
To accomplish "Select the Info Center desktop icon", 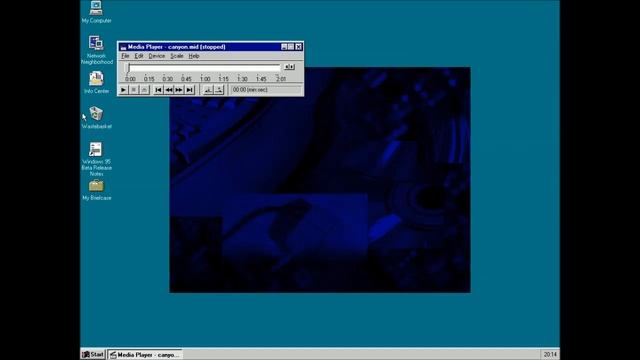I will (x=96, y=82).
